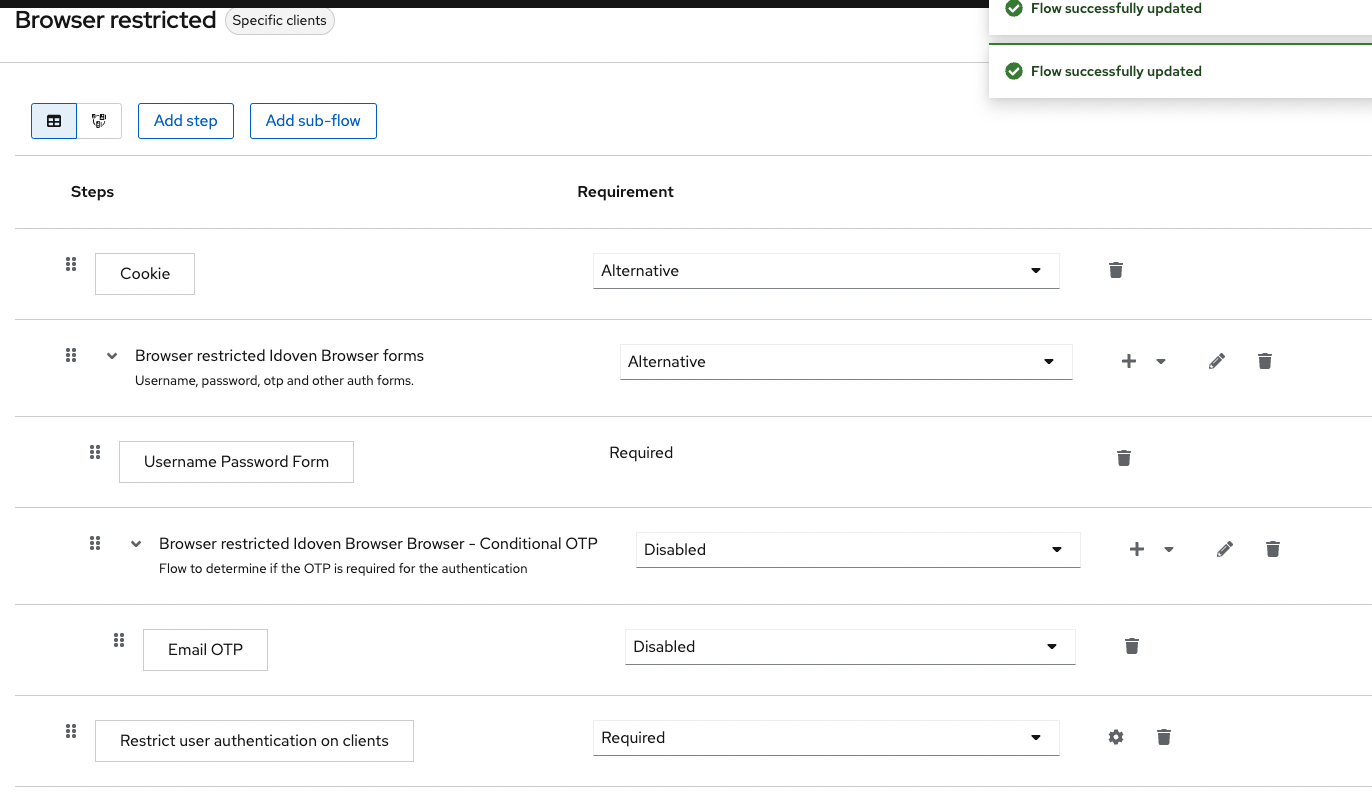Collapse the Conditional OTP sub-flow
The width and height of the screenshot is (1372, 805).
[x=135, y=543]
